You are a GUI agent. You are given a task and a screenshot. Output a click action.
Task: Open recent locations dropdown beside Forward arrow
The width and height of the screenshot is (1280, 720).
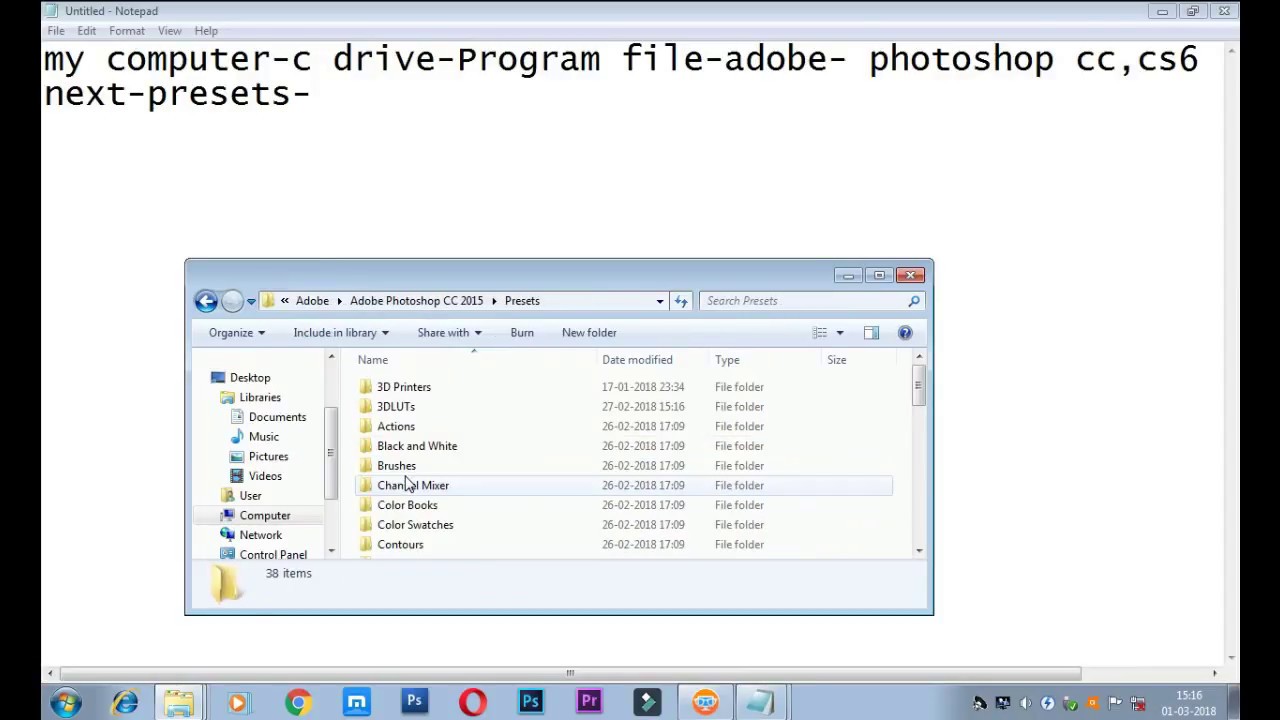(x=251, y=301)
